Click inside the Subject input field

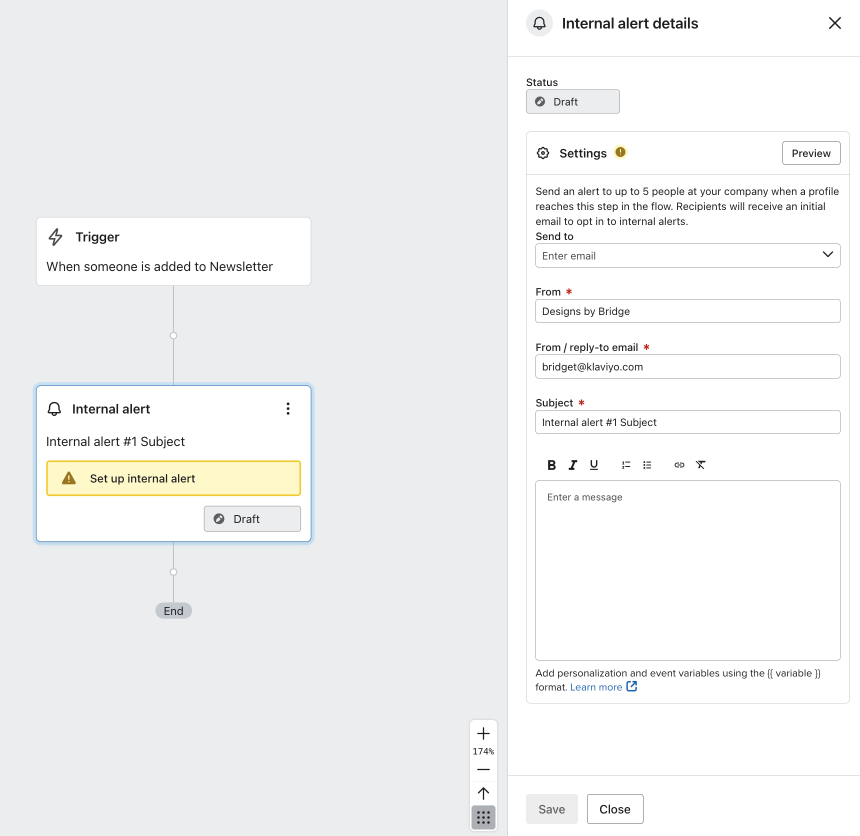coord(687,422)
